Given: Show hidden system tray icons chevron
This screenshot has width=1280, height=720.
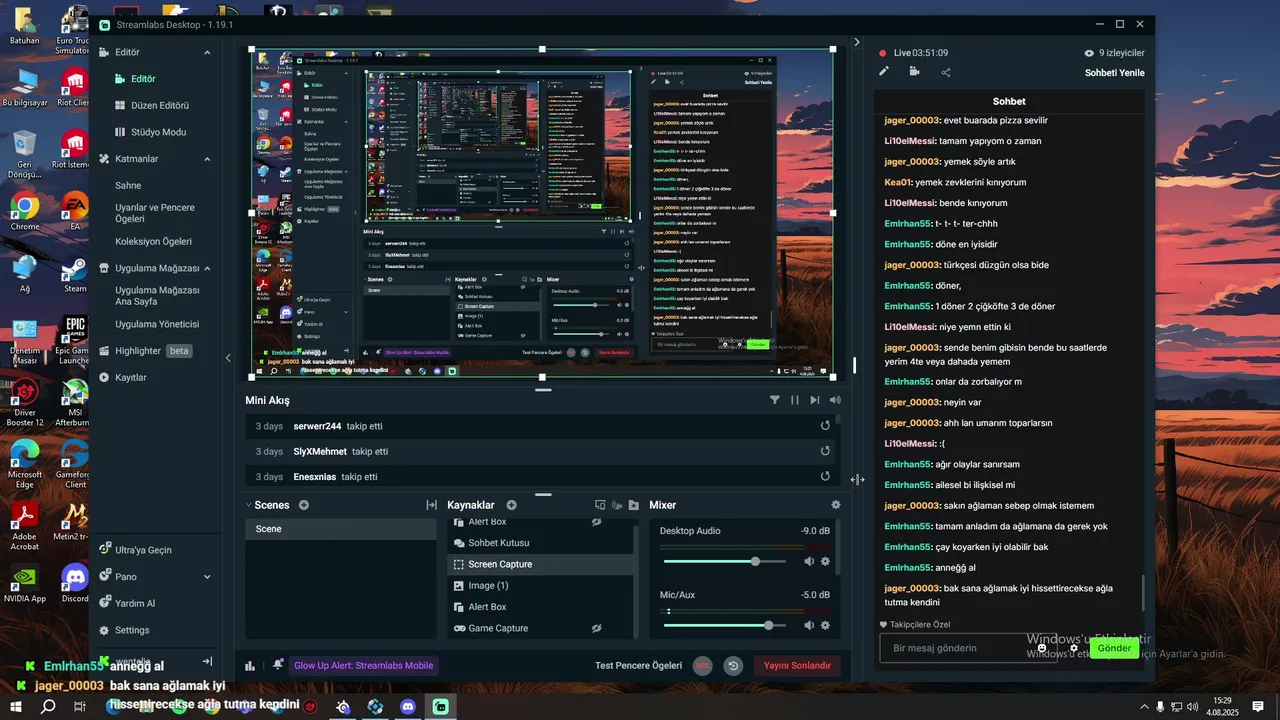Looking at the screenshot, I should (x=1144, y=706).
